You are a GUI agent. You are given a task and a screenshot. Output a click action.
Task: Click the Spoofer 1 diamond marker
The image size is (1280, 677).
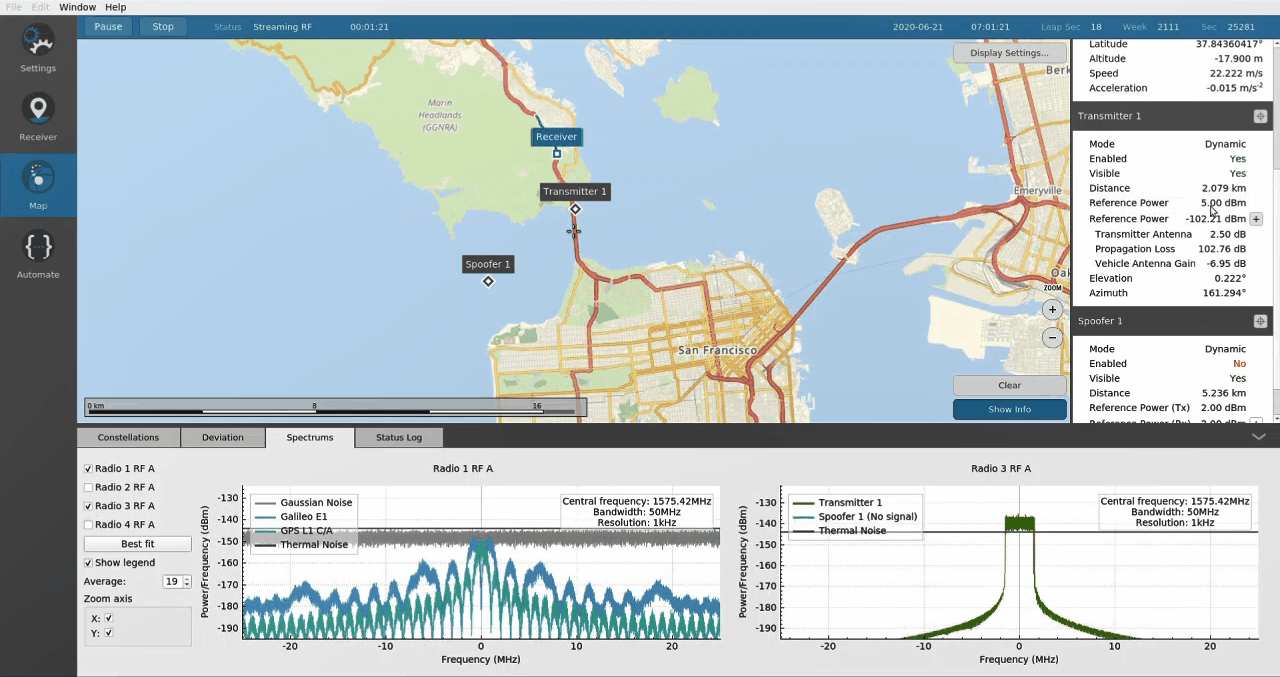488,282
